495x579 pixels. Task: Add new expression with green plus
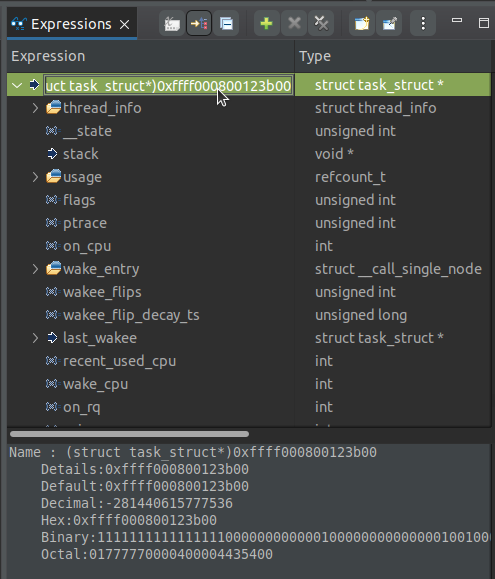pos(267,24)
